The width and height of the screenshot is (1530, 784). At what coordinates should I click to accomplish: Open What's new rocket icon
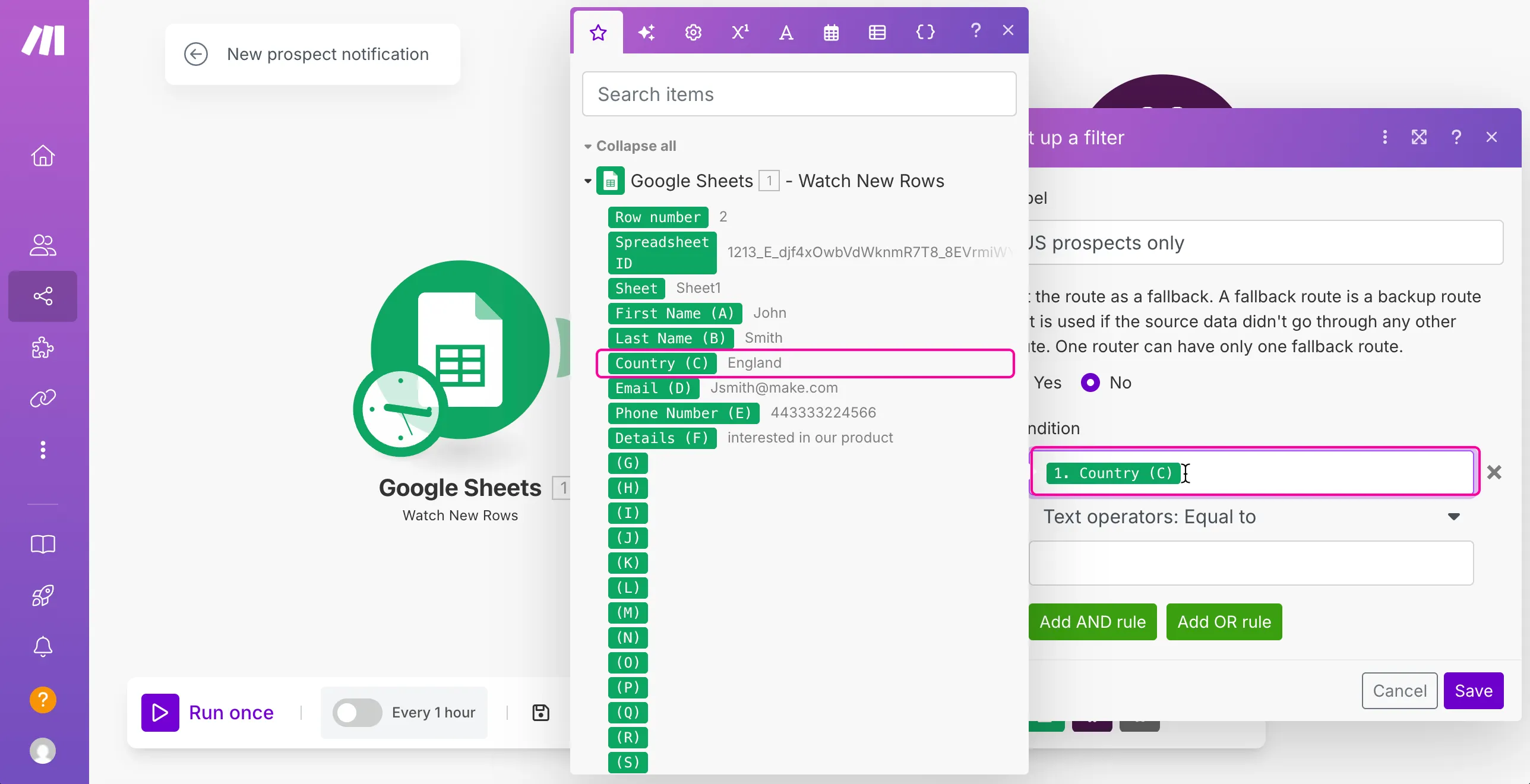pyautogui.click(x=43, y=595)
